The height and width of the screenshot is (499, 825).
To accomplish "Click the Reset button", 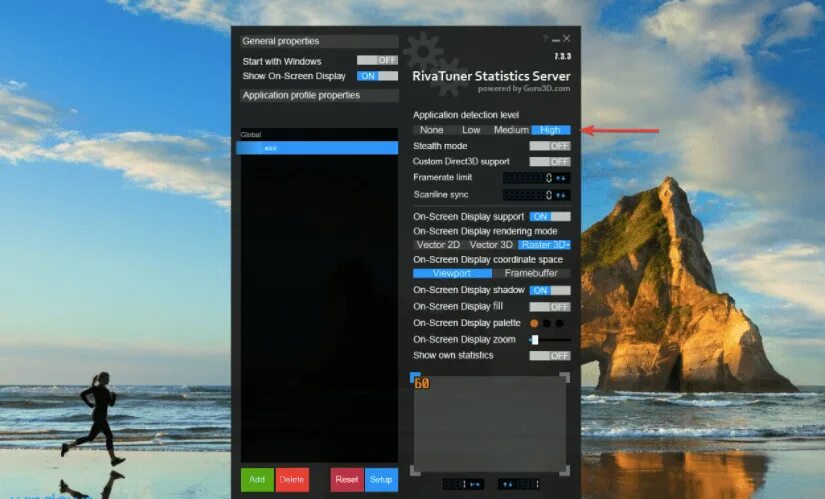I will click(347, 480).
